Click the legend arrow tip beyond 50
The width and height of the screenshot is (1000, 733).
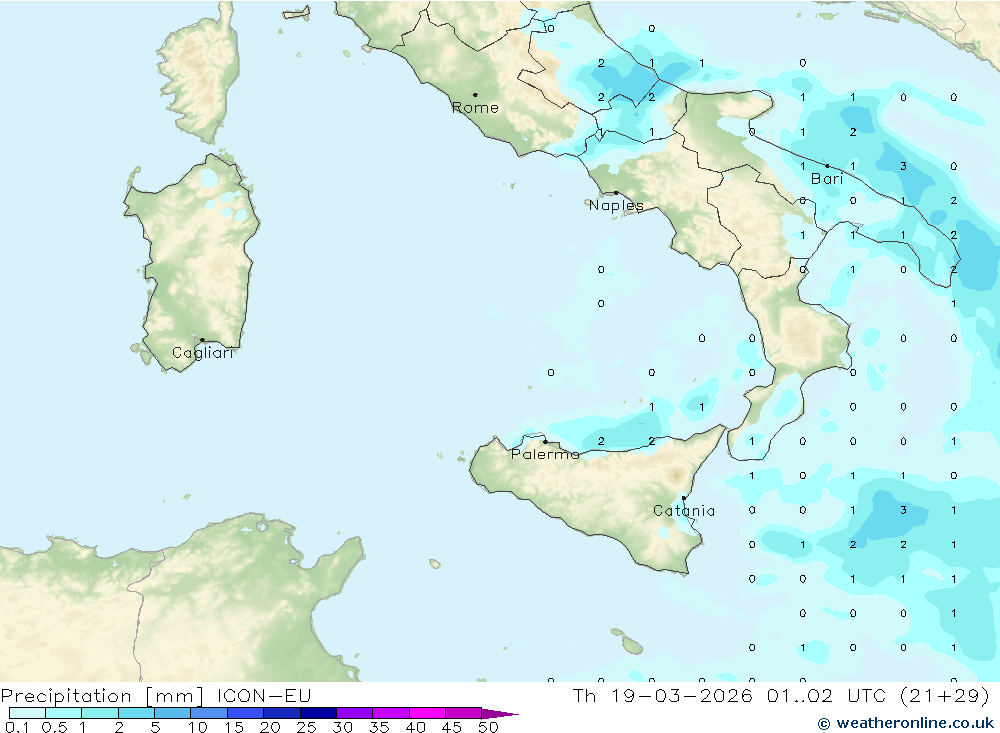coord(501,714)
